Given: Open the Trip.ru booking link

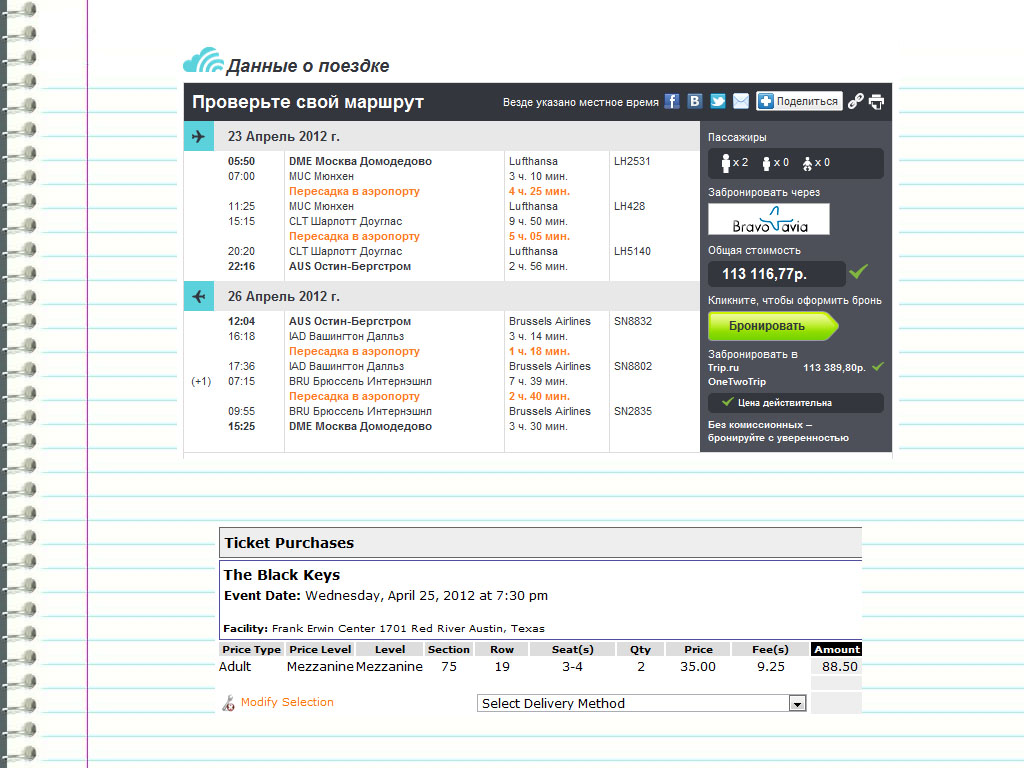Looking at the screenshot, I should [723, 368].
